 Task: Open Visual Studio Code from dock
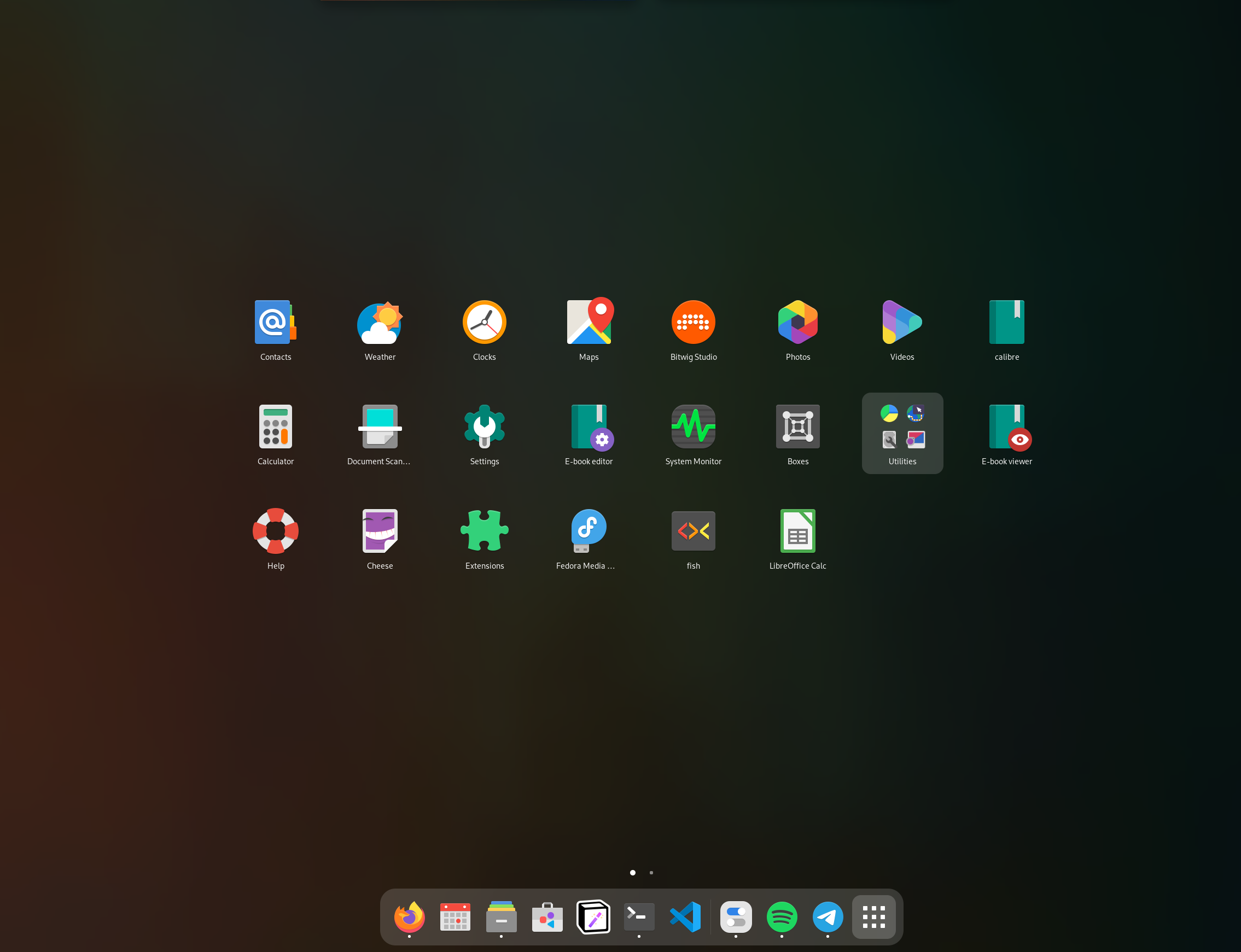coord(685,917)
